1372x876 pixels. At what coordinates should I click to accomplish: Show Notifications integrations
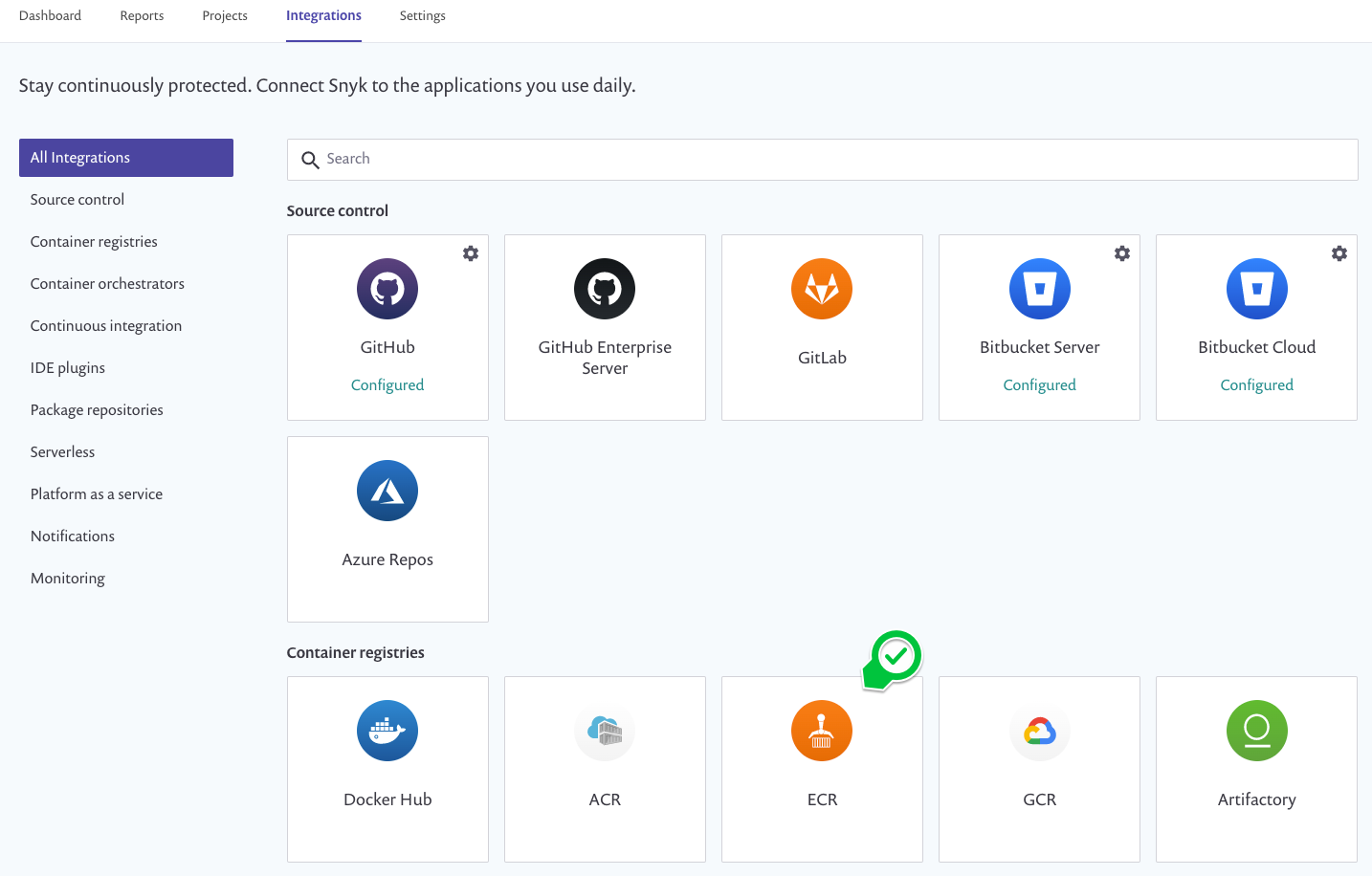tap(73, 537)
